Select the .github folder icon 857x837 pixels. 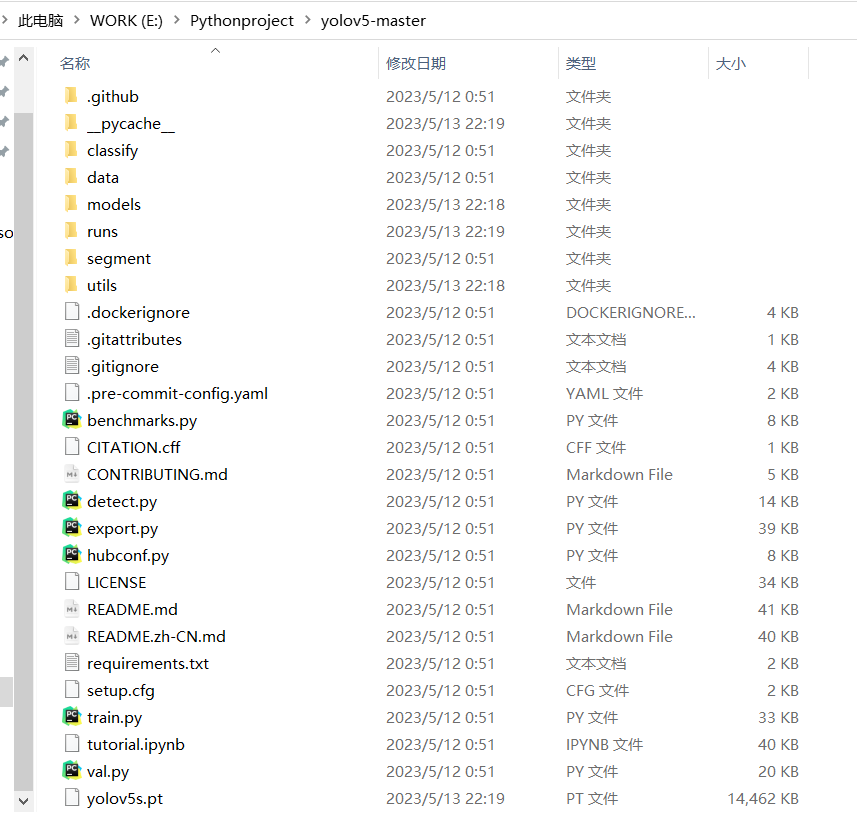tap(72, 96)
